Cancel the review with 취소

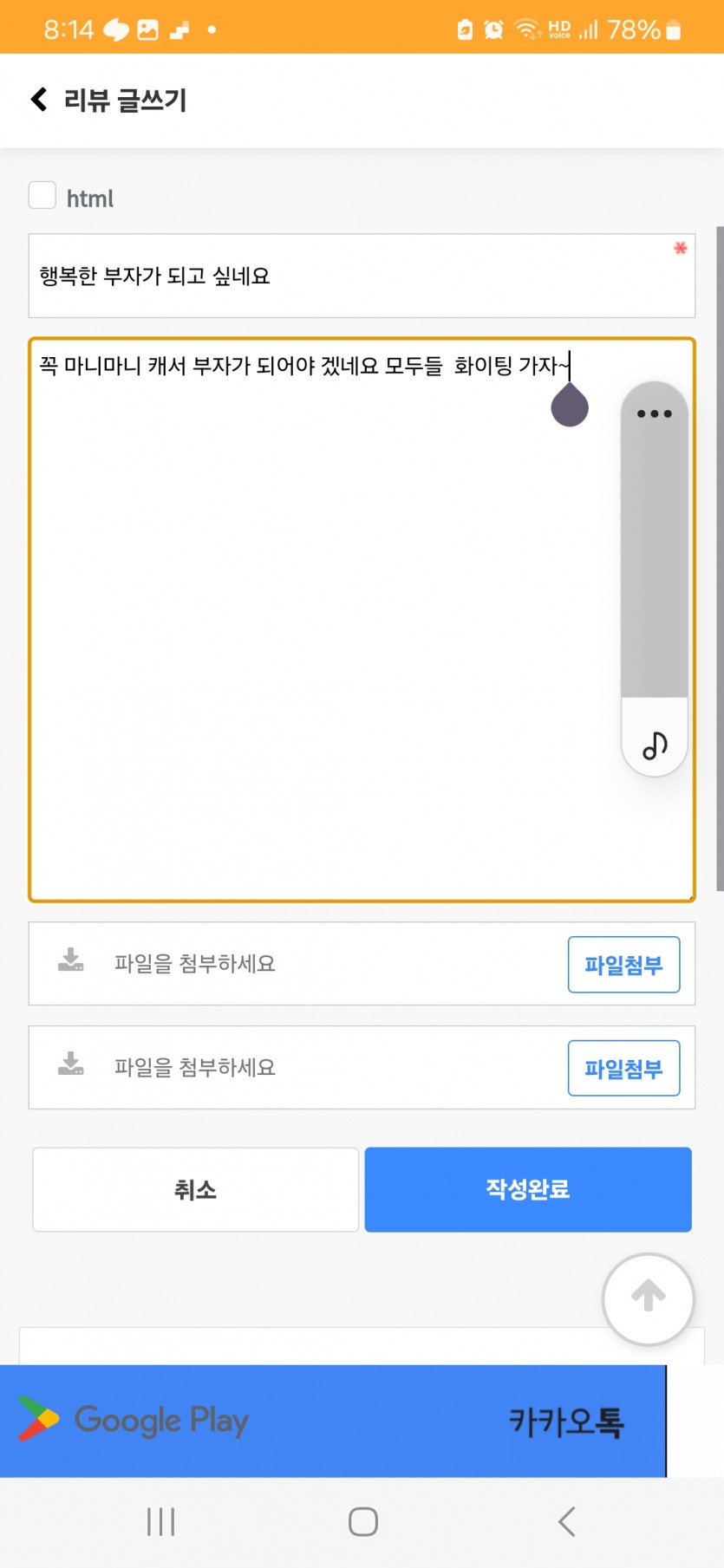click(195, 1189)
